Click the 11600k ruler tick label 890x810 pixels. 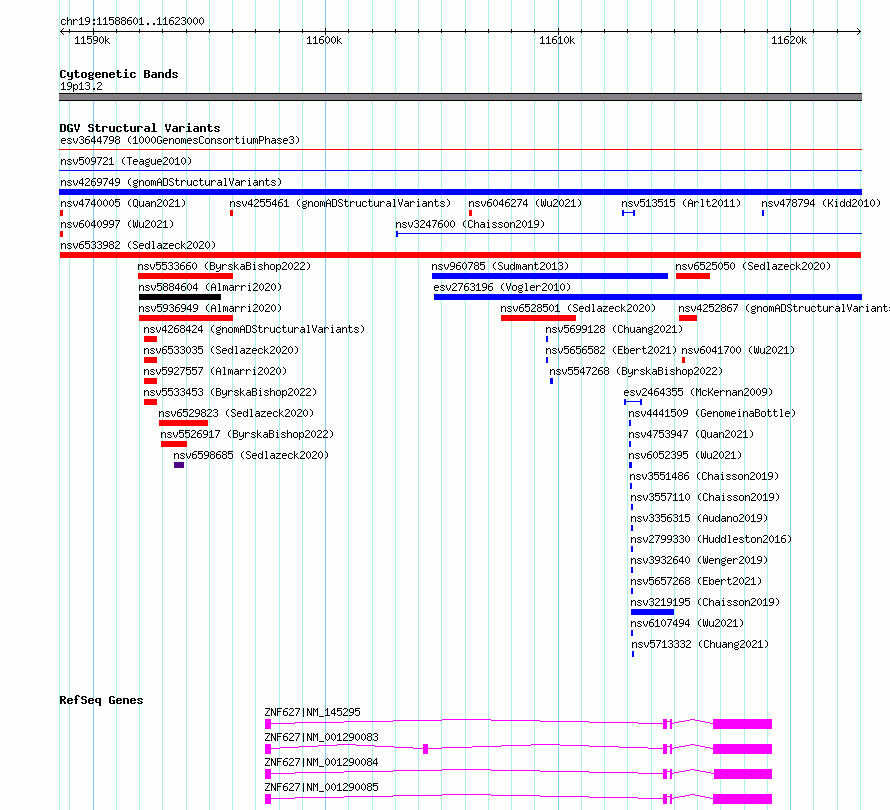pyautogui.click(x=324, y=40)
